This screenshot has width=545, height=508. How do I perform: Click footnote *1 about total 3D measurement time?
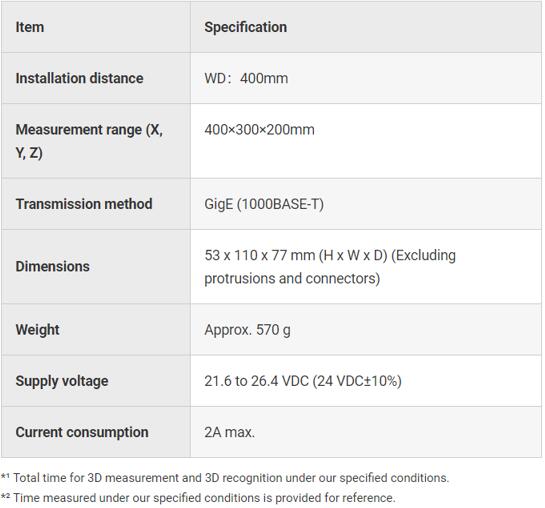[x=225, y=478]
